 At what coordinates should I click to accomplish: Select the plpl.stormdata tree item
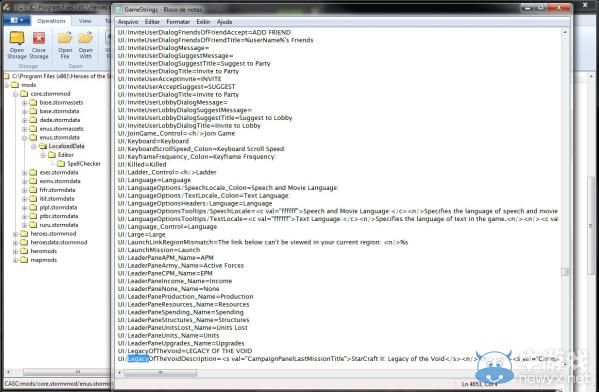(58, 207)
